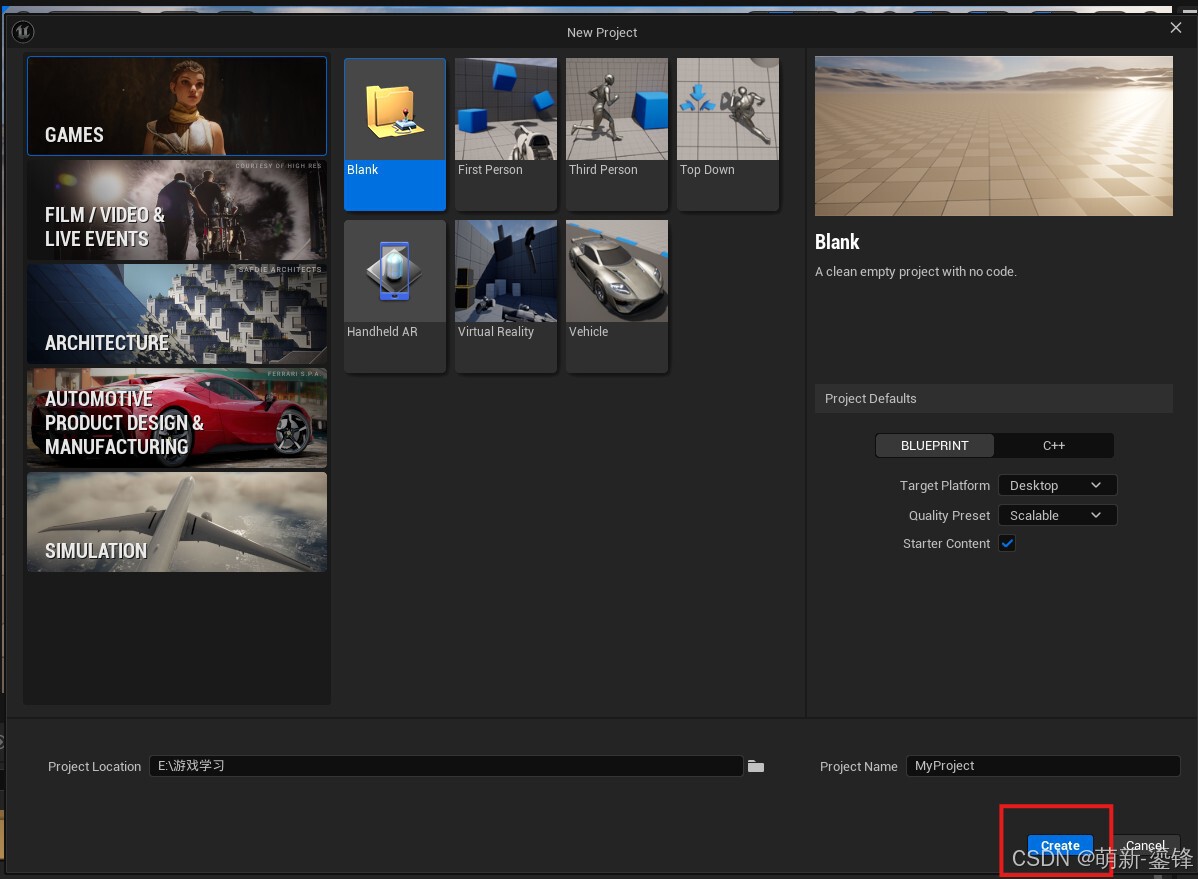Switch to Film / Video & Live Events category
The width and height of the screenshot is (1198, 879).
176,210
